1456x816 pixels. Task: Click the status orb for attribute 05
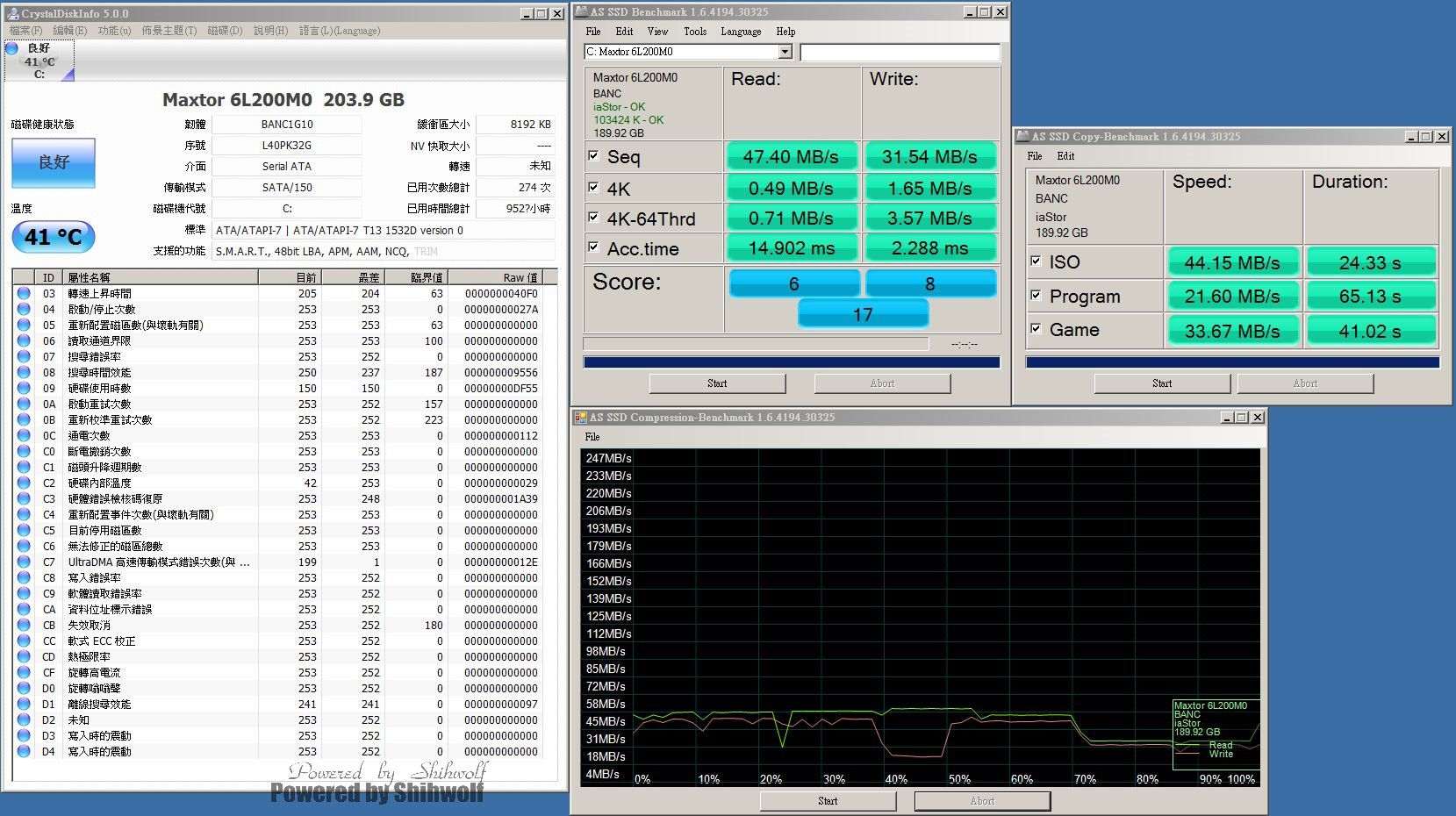pyautogui.click(x=24, y=325)
